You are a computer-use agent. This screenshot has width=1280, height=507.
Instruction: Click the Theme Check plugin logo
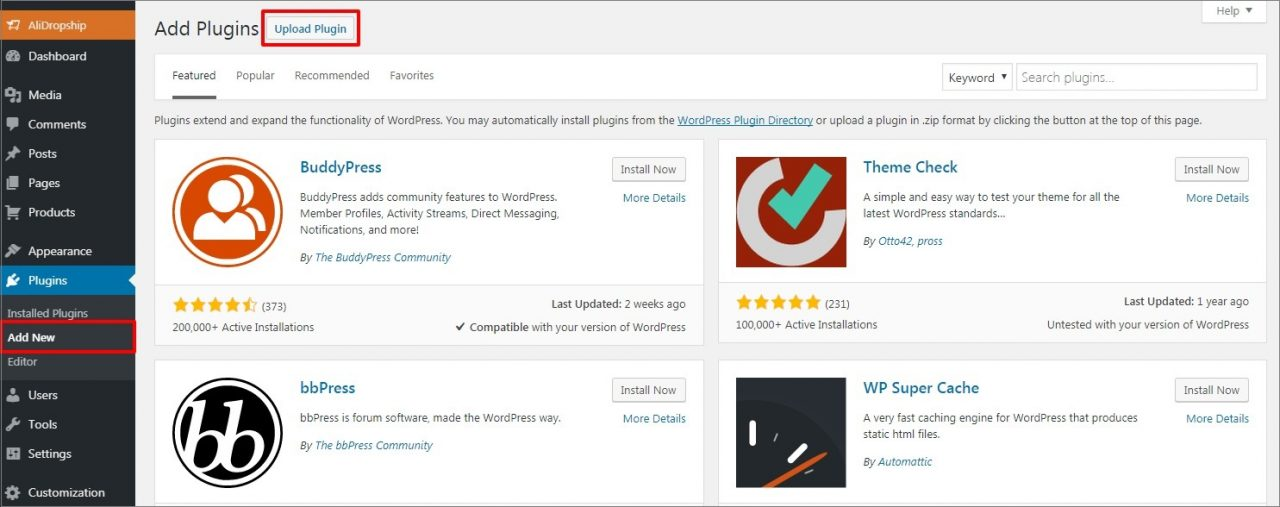click(x=790, y=212)
